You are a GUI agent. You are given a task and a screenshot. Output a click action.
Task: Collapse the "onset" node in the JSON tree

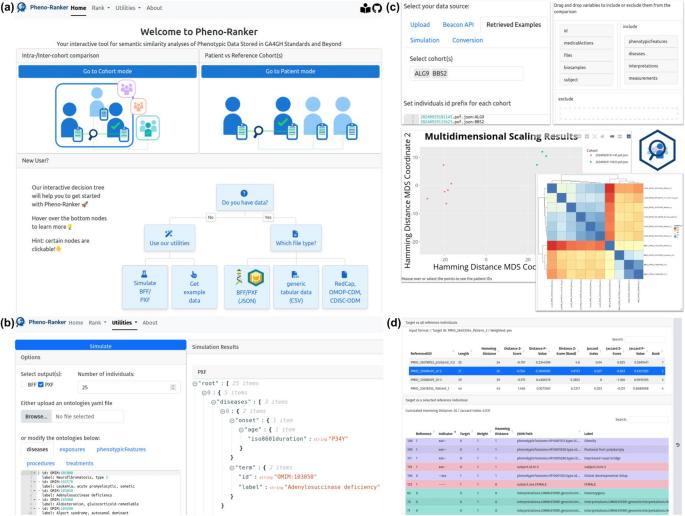[232, 420]
